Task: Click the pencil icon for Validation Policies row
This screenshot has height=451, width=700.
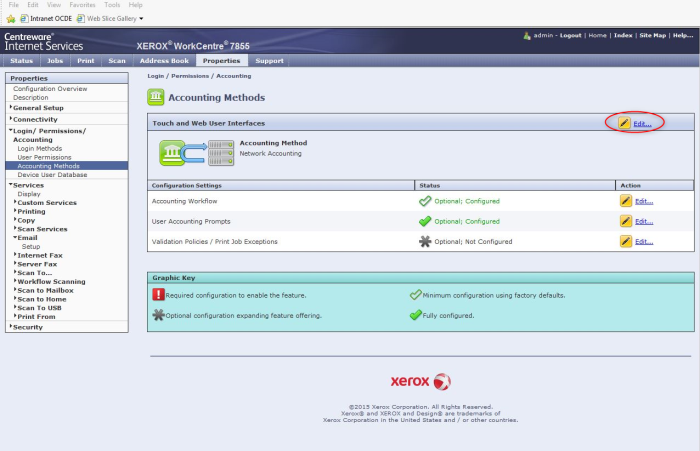Action: coord(625,241)
